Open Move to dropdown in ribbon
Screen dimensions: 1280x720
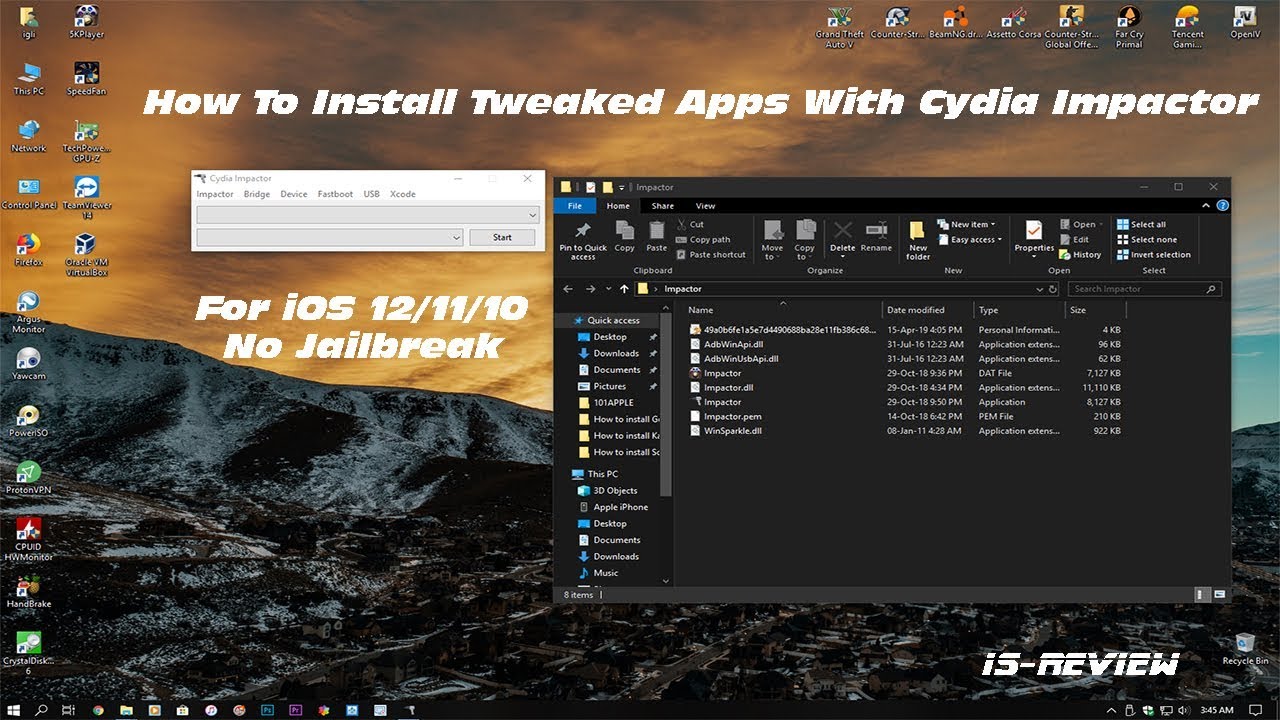[772, 240]
